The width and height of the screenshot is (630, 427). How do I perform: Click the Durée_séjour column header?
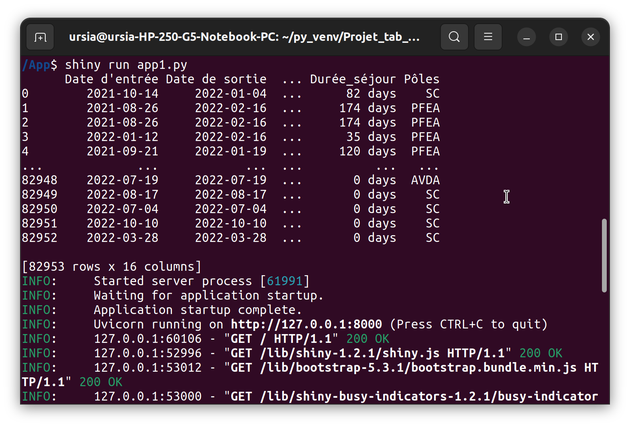point(353,79)
